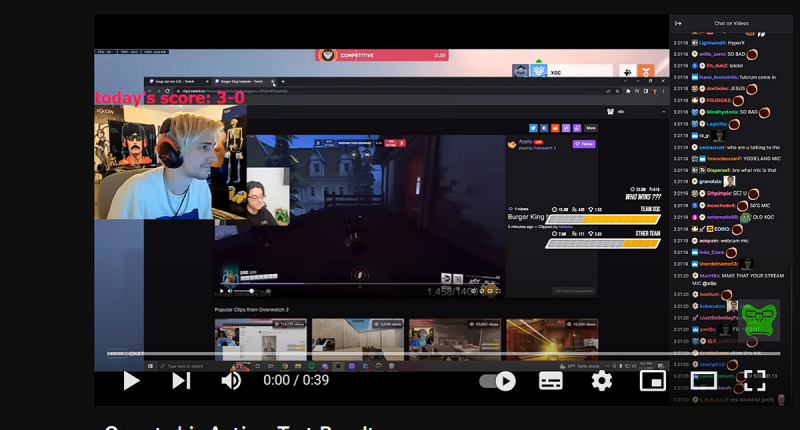Open the second popular clip thumbnail
This screenshot has height=430, width=800.
[358, 340]
